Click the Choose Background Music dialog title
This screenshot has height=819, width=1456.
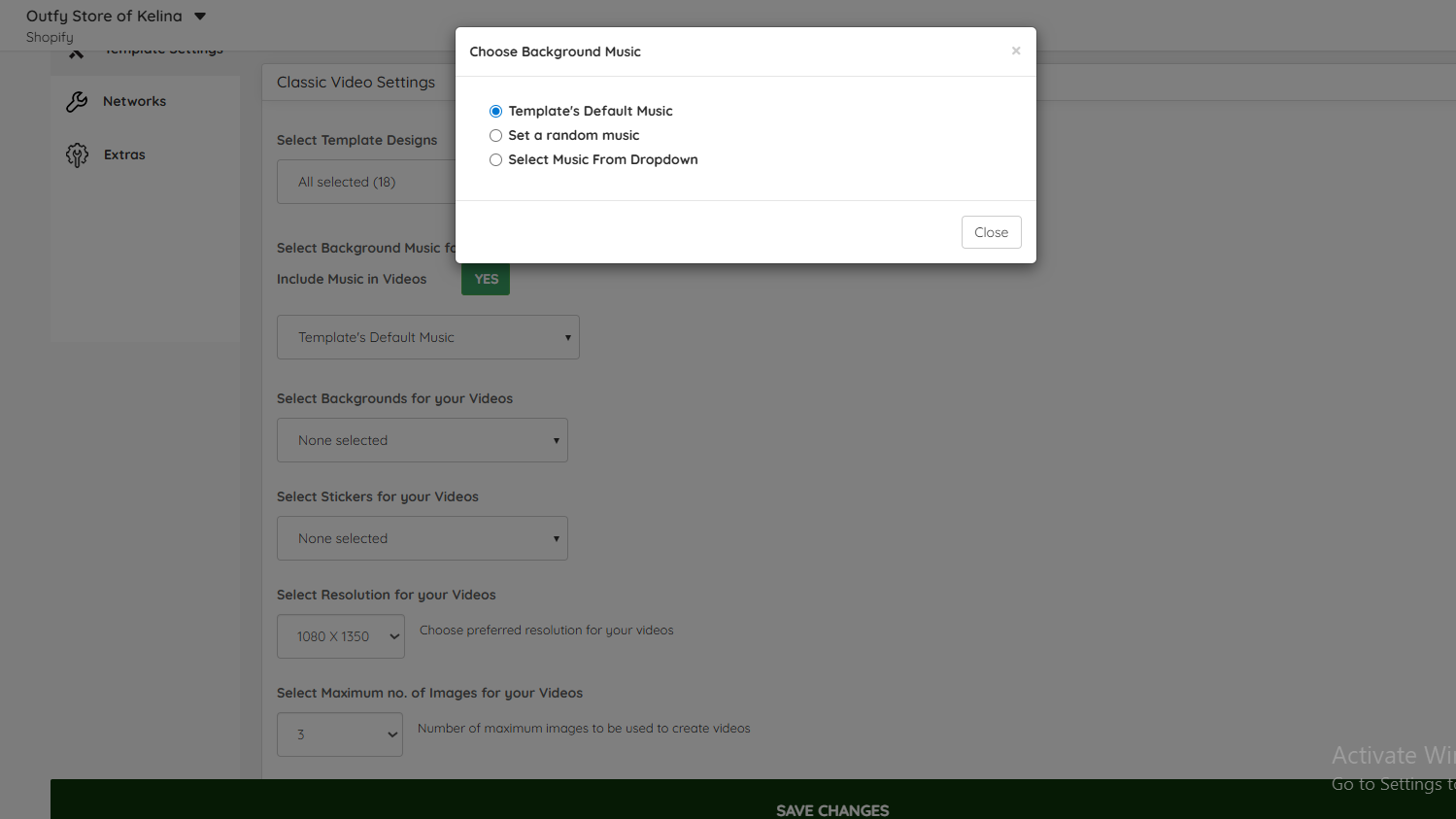555,51
